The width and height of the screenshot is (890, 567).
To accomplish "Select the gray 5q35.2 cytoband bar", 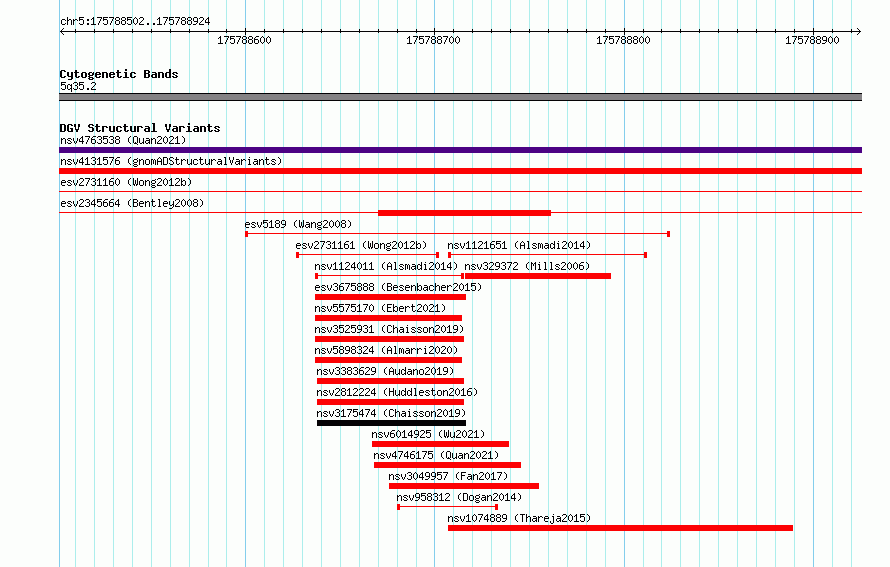I will click(460, 97).
